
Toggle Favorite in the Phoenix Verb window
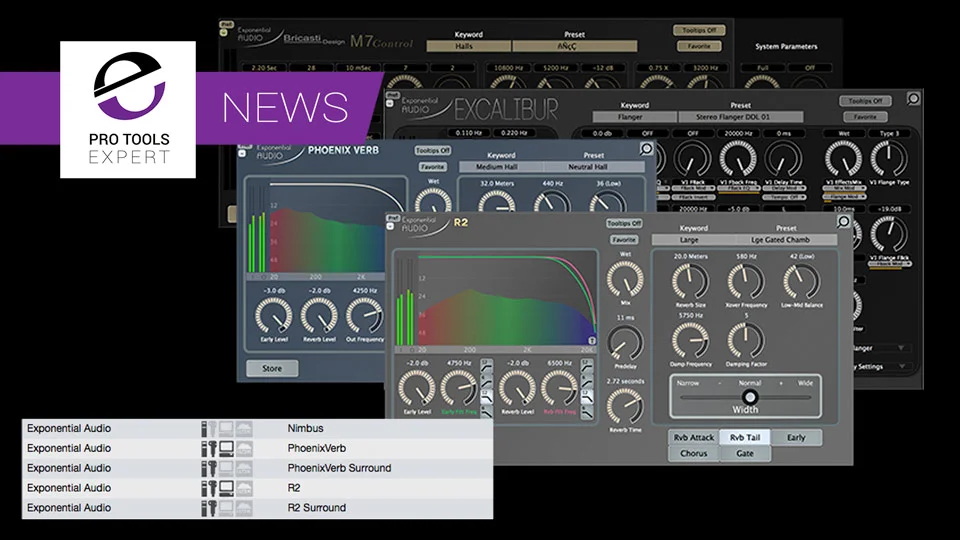pyautogui.click(x=432, y=167)
